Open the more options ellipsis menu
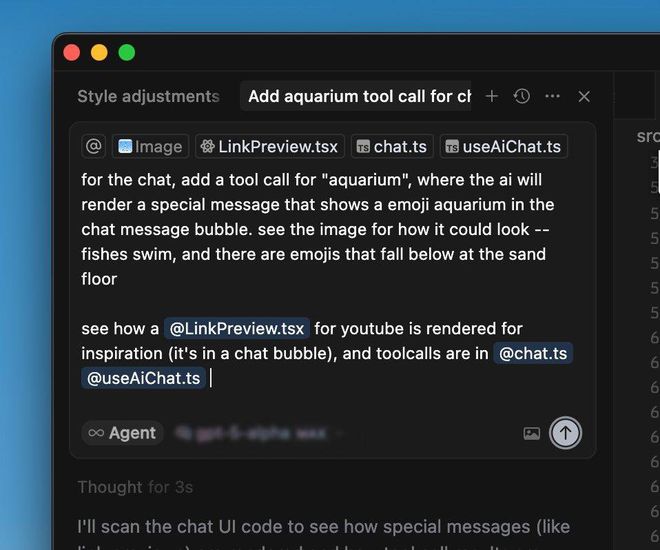The width and height of the screenshot is (660, 550). click(x=552, y=96)
